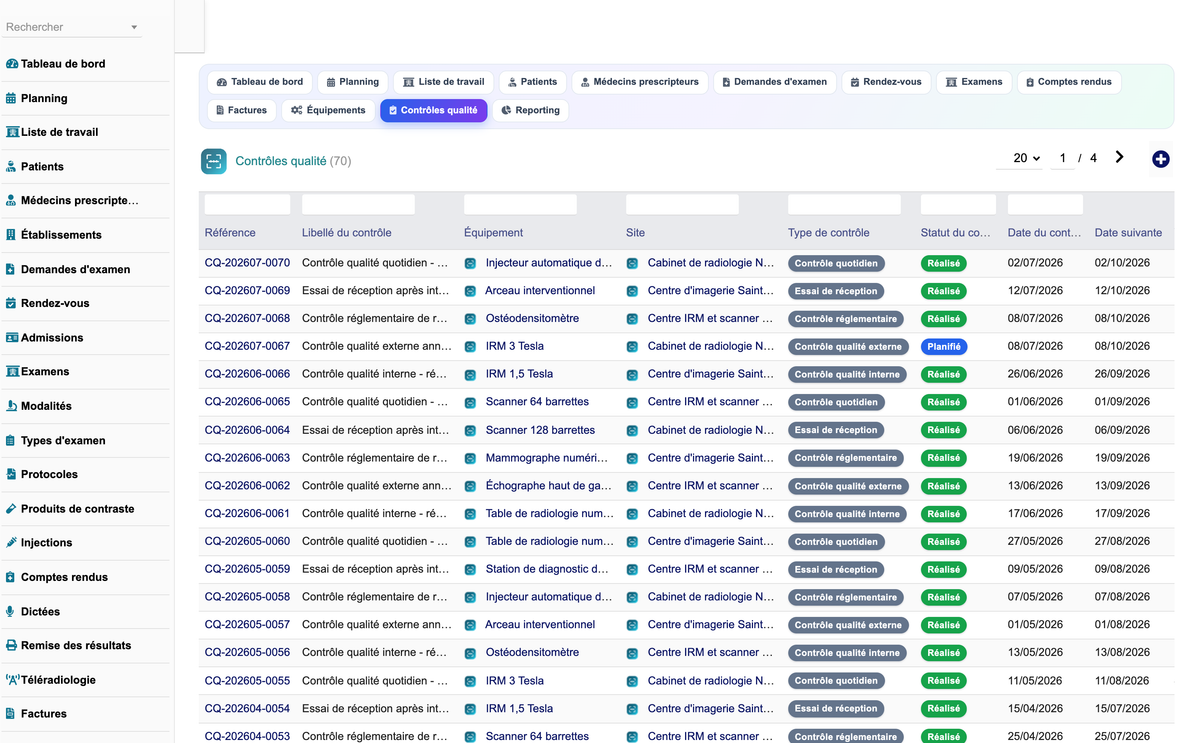The width and height of the screenshot is (1200, 743).
Task: Open the Arceau interventionnel link in CQ-202607-0069
Action: [x=540, y=291]
